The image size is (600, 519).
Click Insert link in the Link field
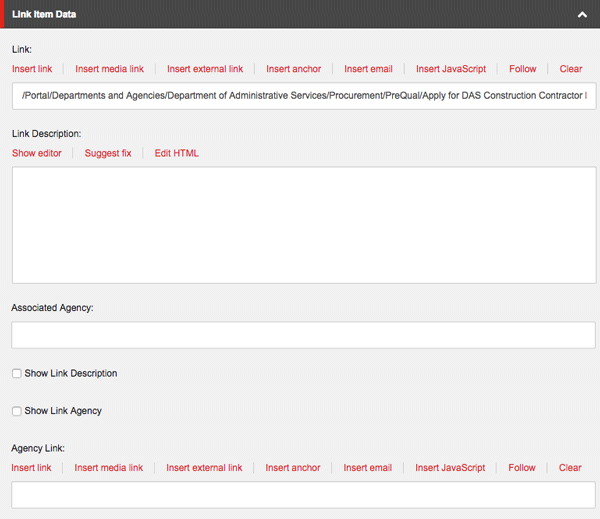pyautogui.click(x=32, y=69)
